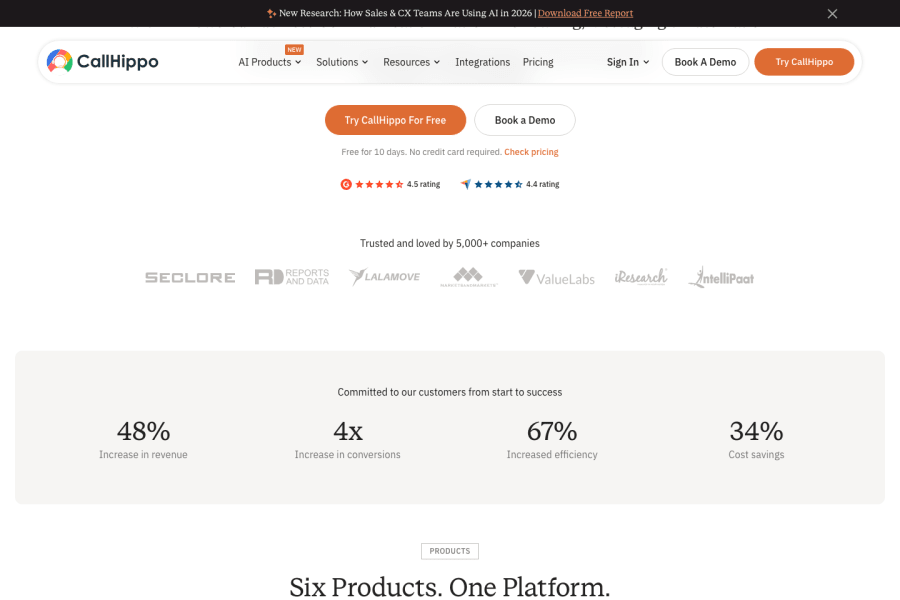Expand the Solutions menu
Viewport: 900px width, 600px height.
pyautogui.click(x=341, y=62)
